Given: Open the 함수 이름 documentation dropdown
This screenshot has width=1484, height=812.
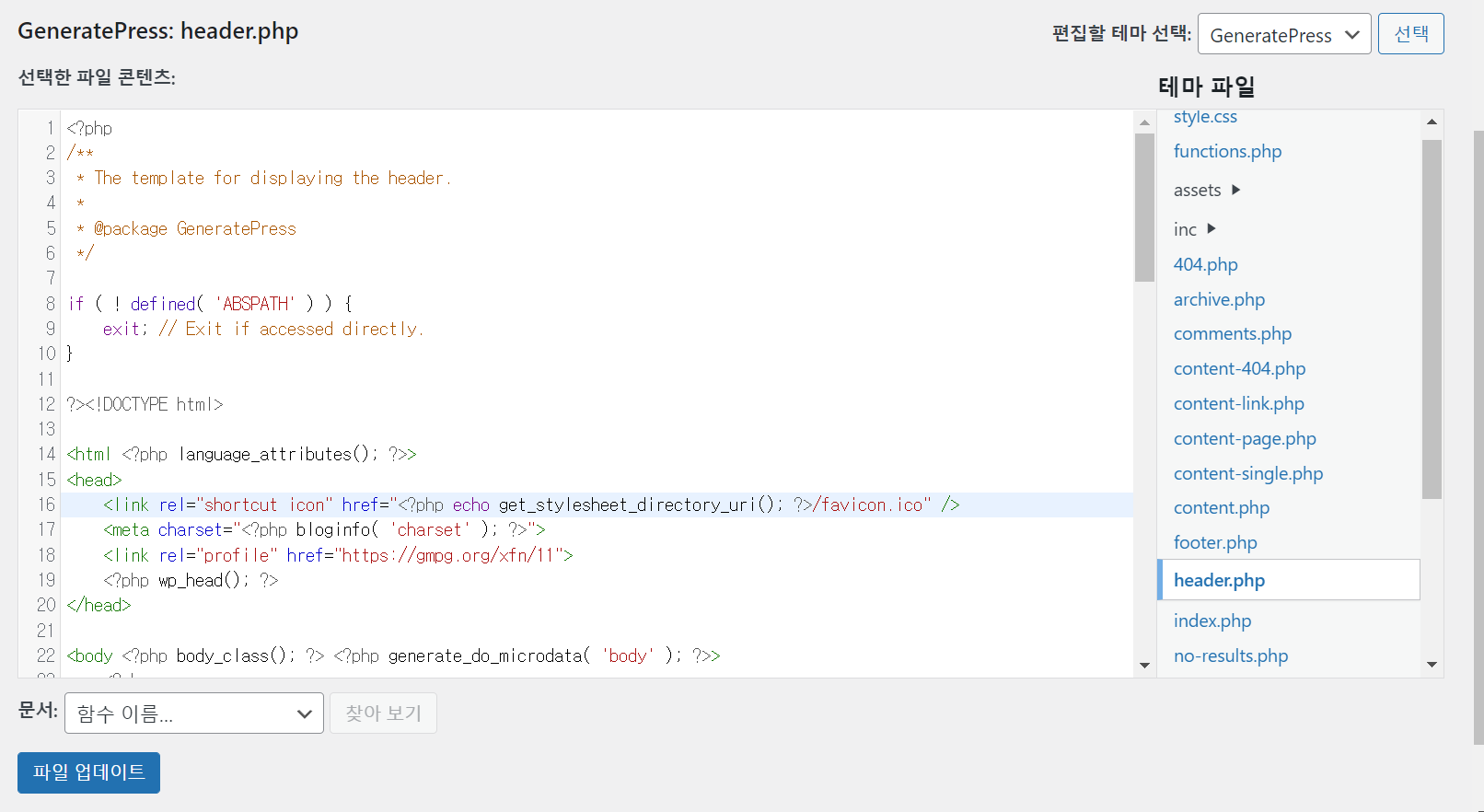Looking at the screenshot, I should (194, 713).
